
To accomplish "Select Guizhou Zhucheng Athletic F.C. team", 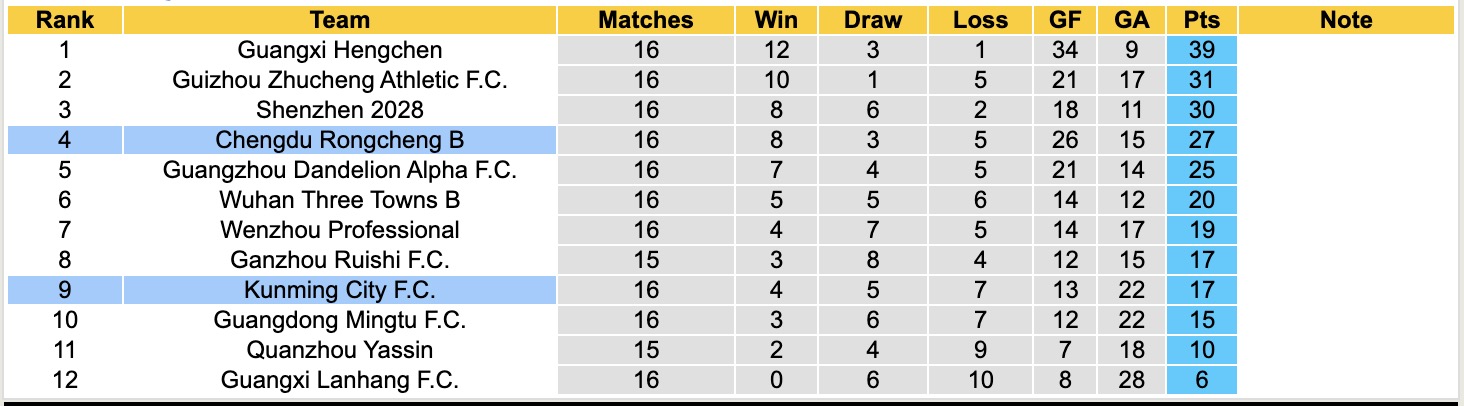I will coord(340,80).
